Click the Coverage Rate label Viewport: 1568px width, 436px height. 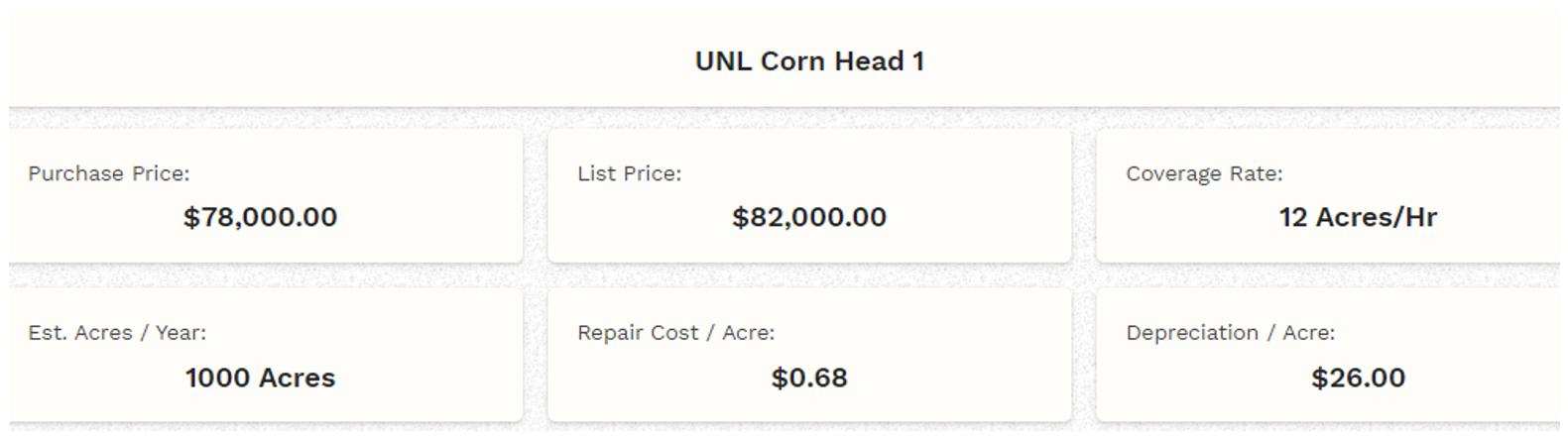(x=1204, y=173)
